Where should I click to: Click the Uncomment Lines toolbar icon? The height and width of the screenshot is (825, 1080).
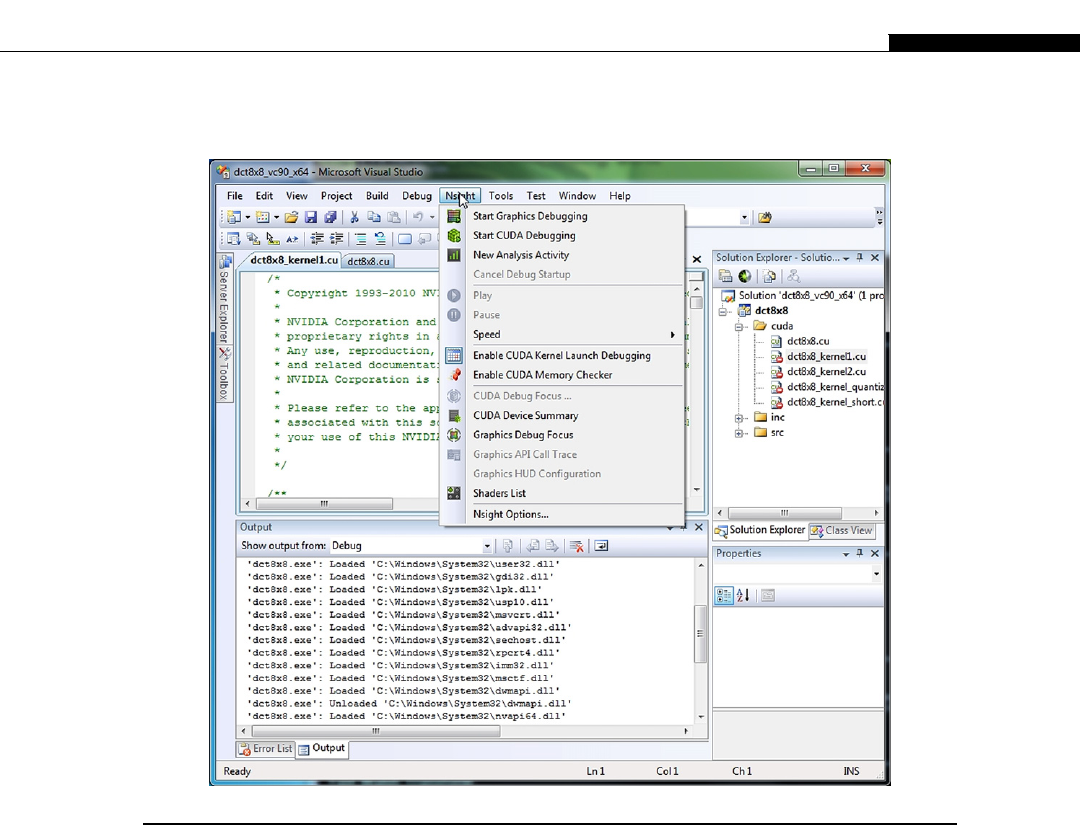click(x=380, y=239)
